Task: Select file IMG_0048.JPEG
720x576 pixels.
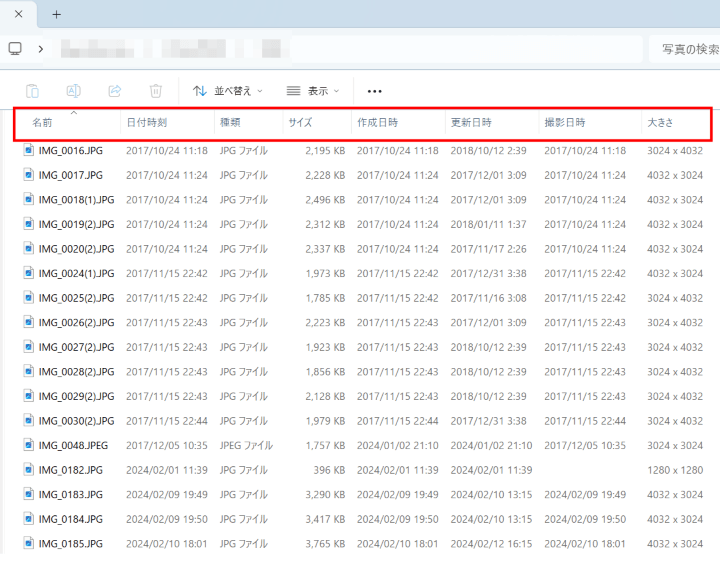Action: (x=73, y=446)
